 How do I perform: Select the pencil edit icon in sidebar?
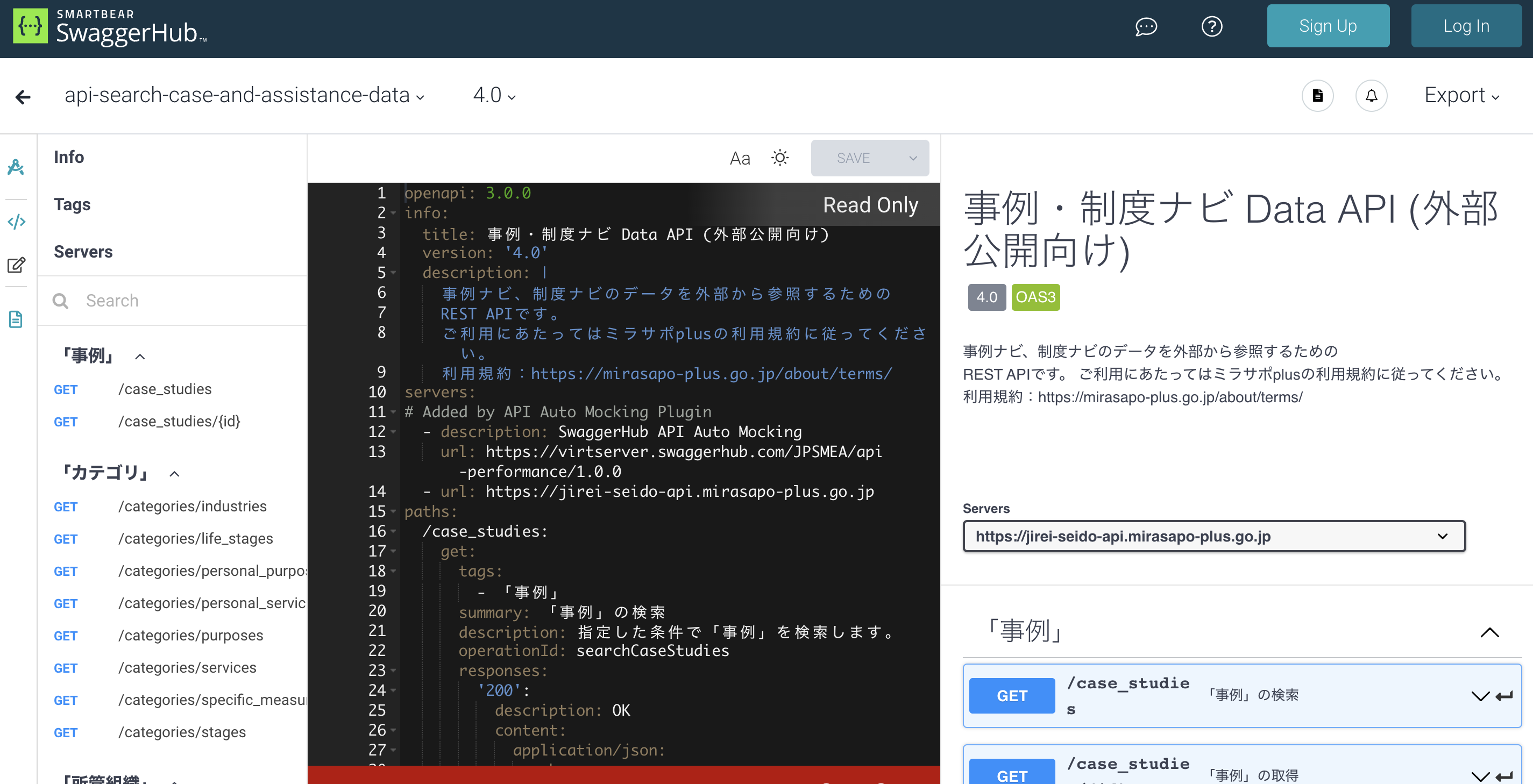[x=17, y=265]
